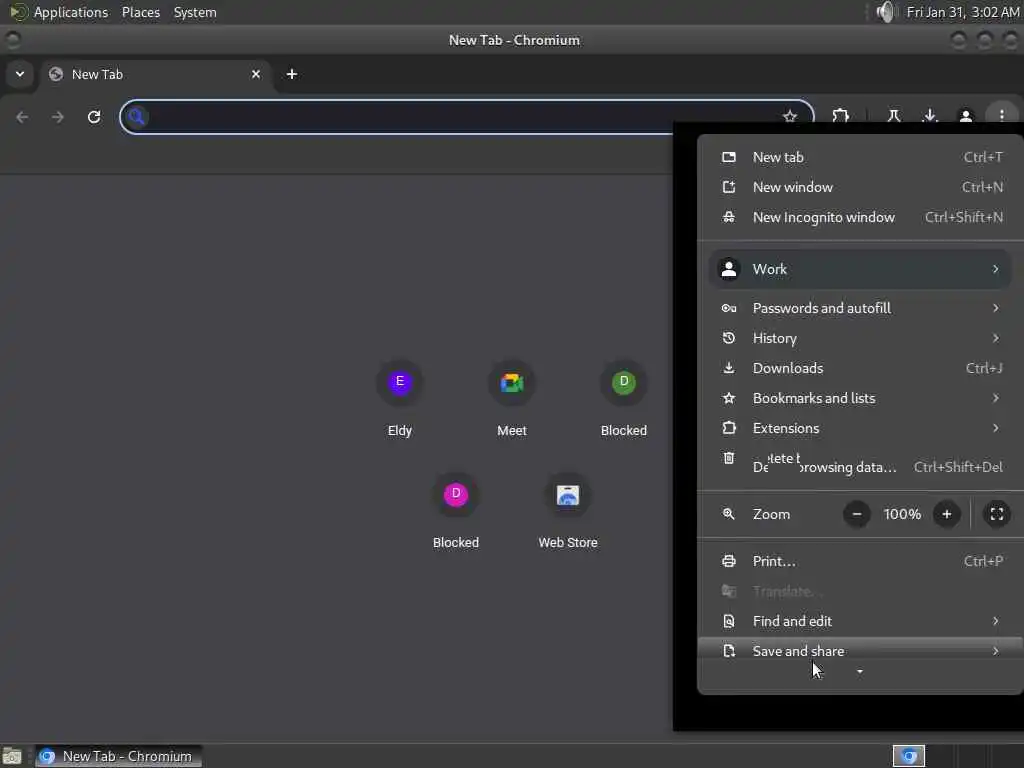Choose New window from the menu
This screenshot has height=768, width=1024.
859,187
